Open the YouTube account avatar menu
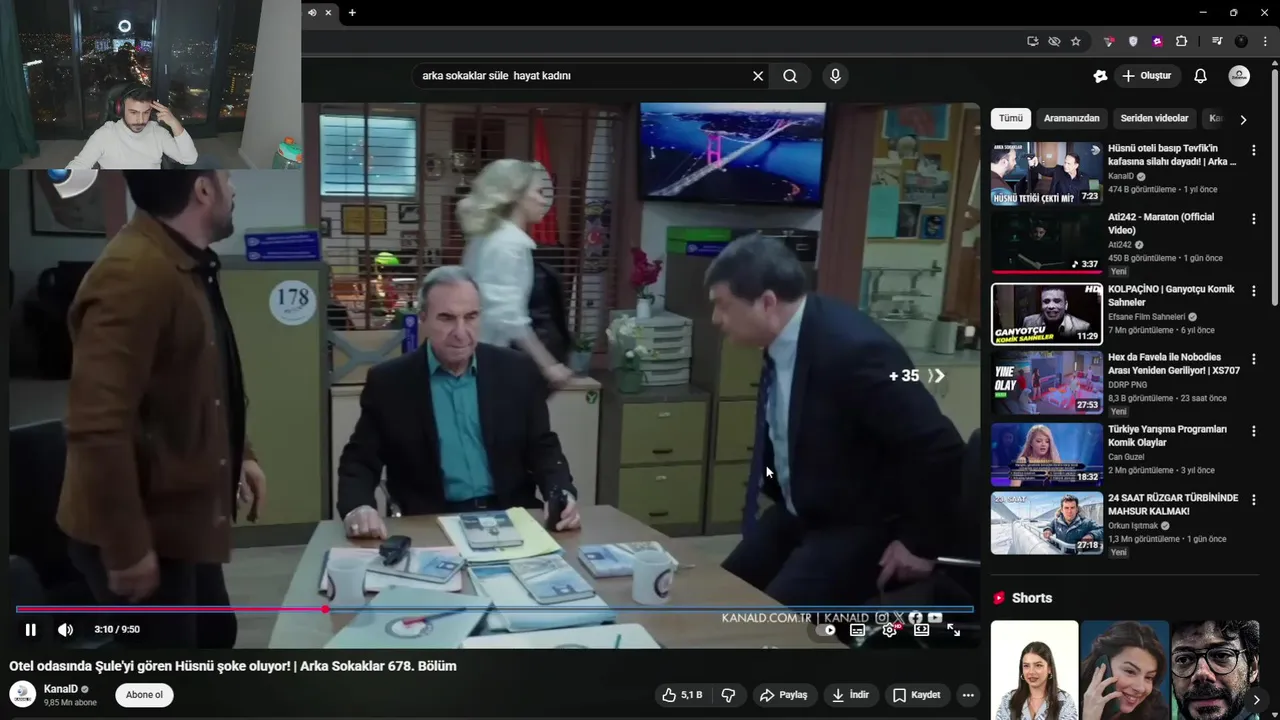 [x=1239, y=76]
